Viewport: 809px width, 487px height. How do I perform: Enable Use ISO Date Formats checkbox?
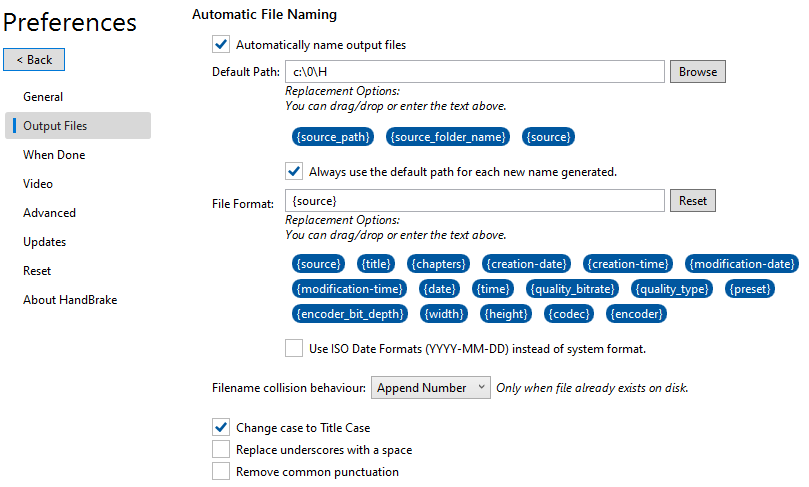click(x=294, y=349)
